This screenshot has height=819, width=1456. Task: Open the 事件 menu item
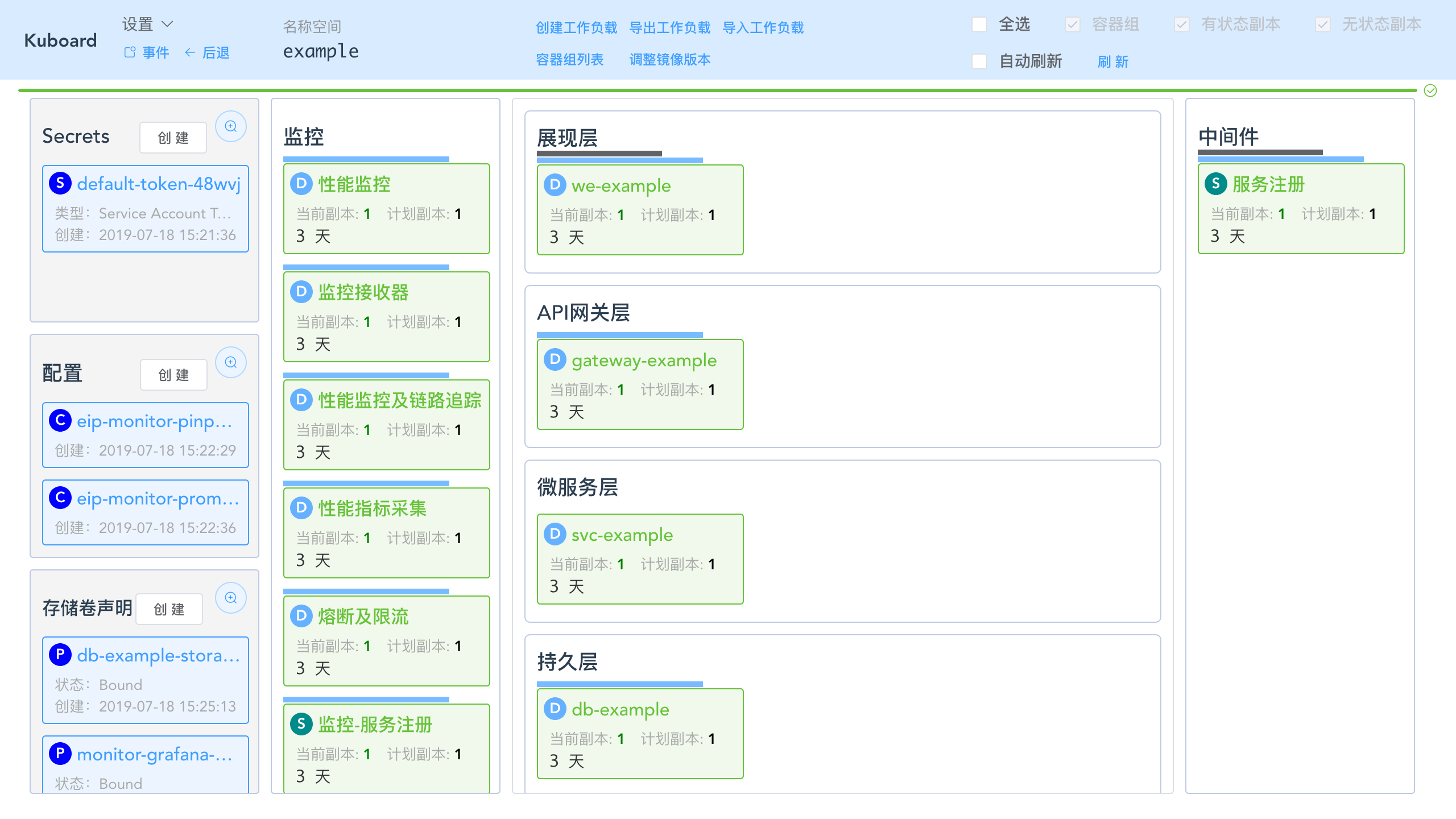(x=155, y=52)
